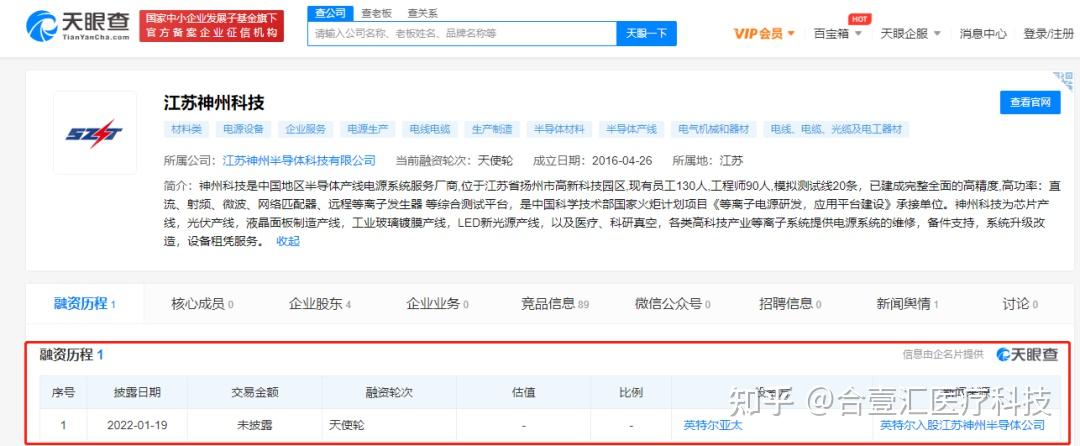Click the company title 江苏神州科技
This screenshot has width=1080, height=446.
coord(214,103)
